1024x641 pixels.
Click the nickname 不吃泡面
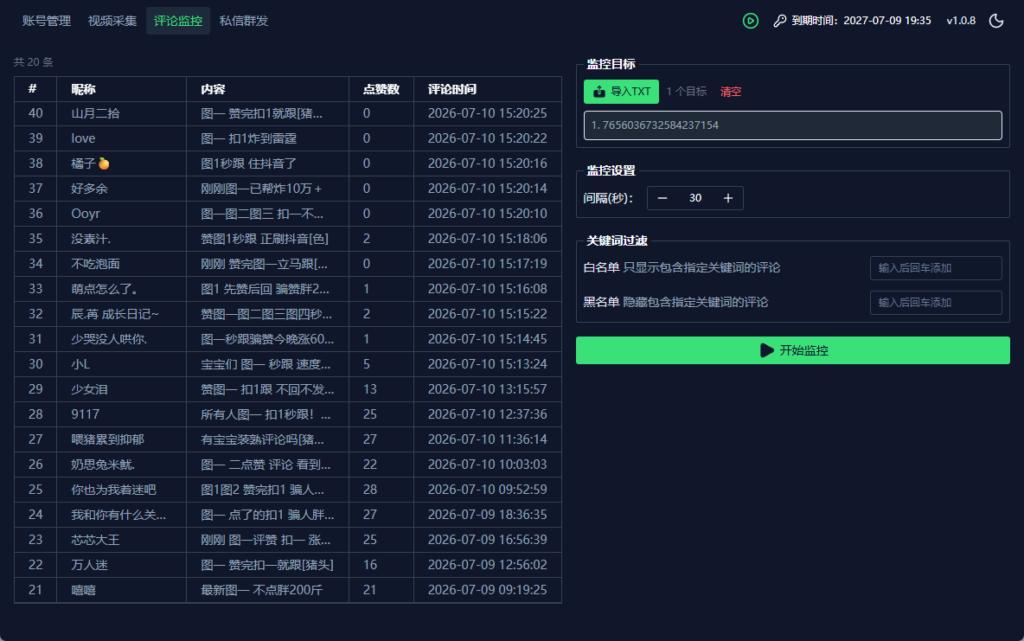point(95,264)
